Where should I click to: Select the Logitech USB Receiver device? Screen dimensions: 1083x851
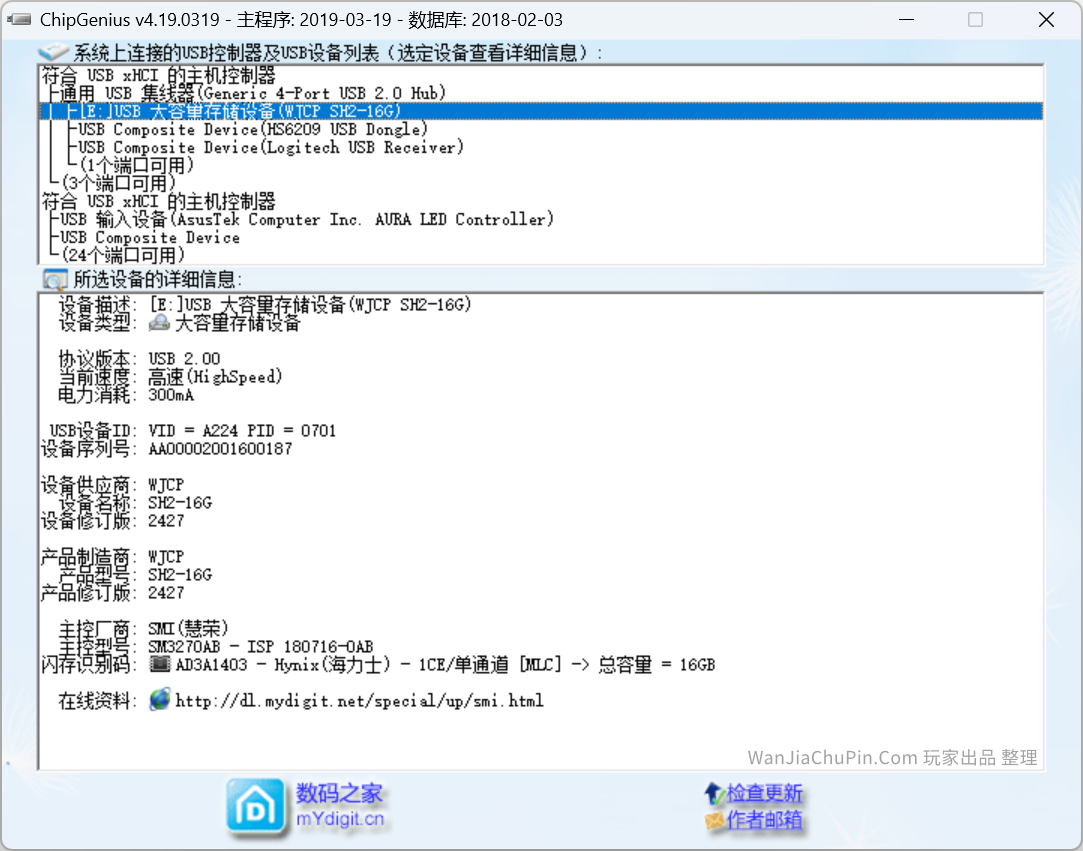point(270,147)
